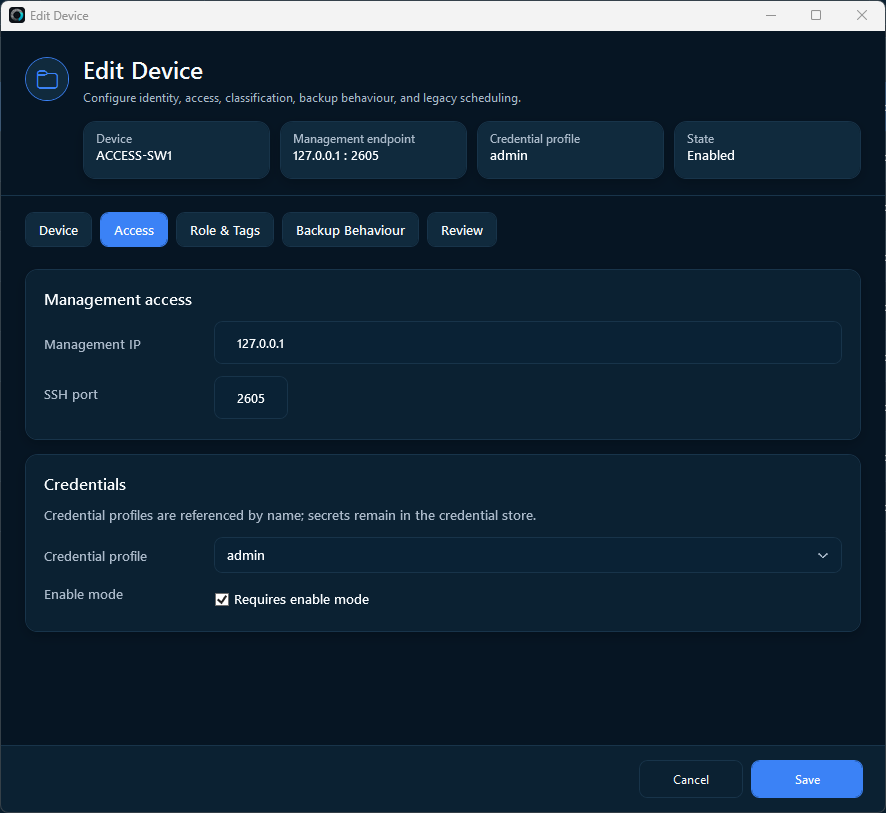Click the folder icon beside Edit Device heading
Image resolution: width=886 pixels, height=813 pixels.
(x=47, y=79)
